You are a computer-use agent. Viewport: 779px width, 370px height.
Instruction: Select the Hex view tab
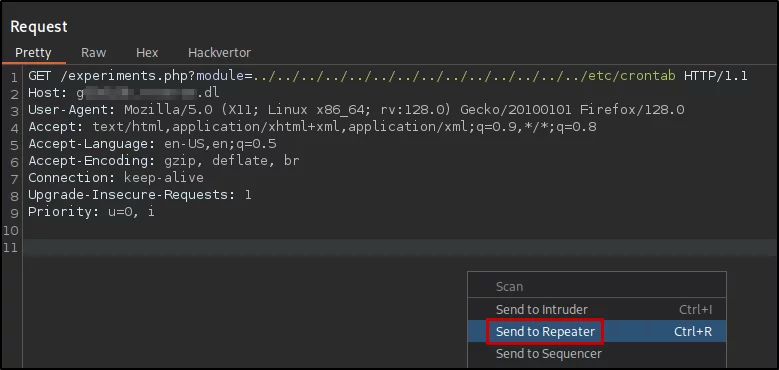coord(147,53)
